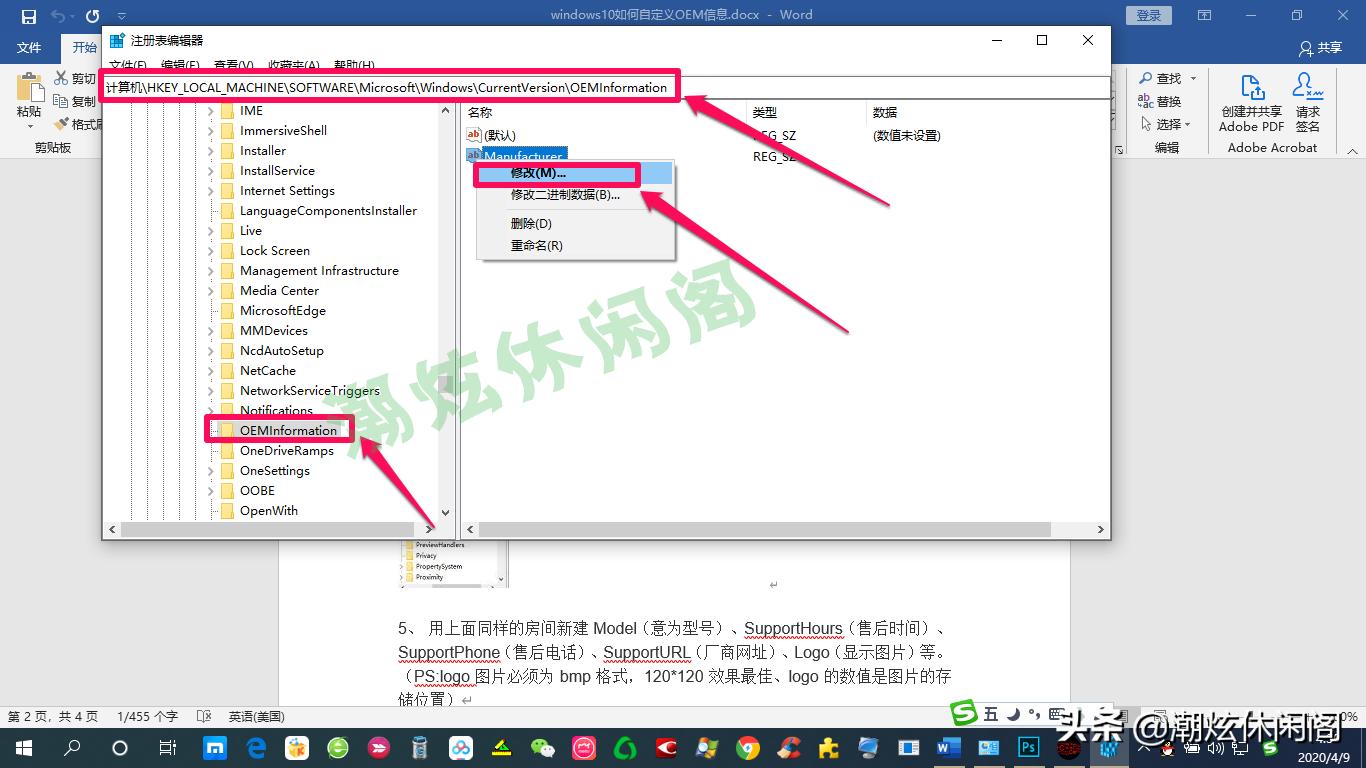Open Photoshop from the taskbar
This screenshot has width=1366, height=768.
[x=1028, y=748]
